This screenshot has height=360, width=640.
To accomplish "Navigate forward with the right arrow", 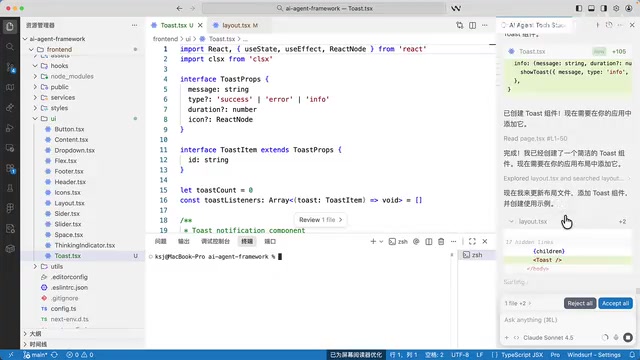I will coord(193,8).
